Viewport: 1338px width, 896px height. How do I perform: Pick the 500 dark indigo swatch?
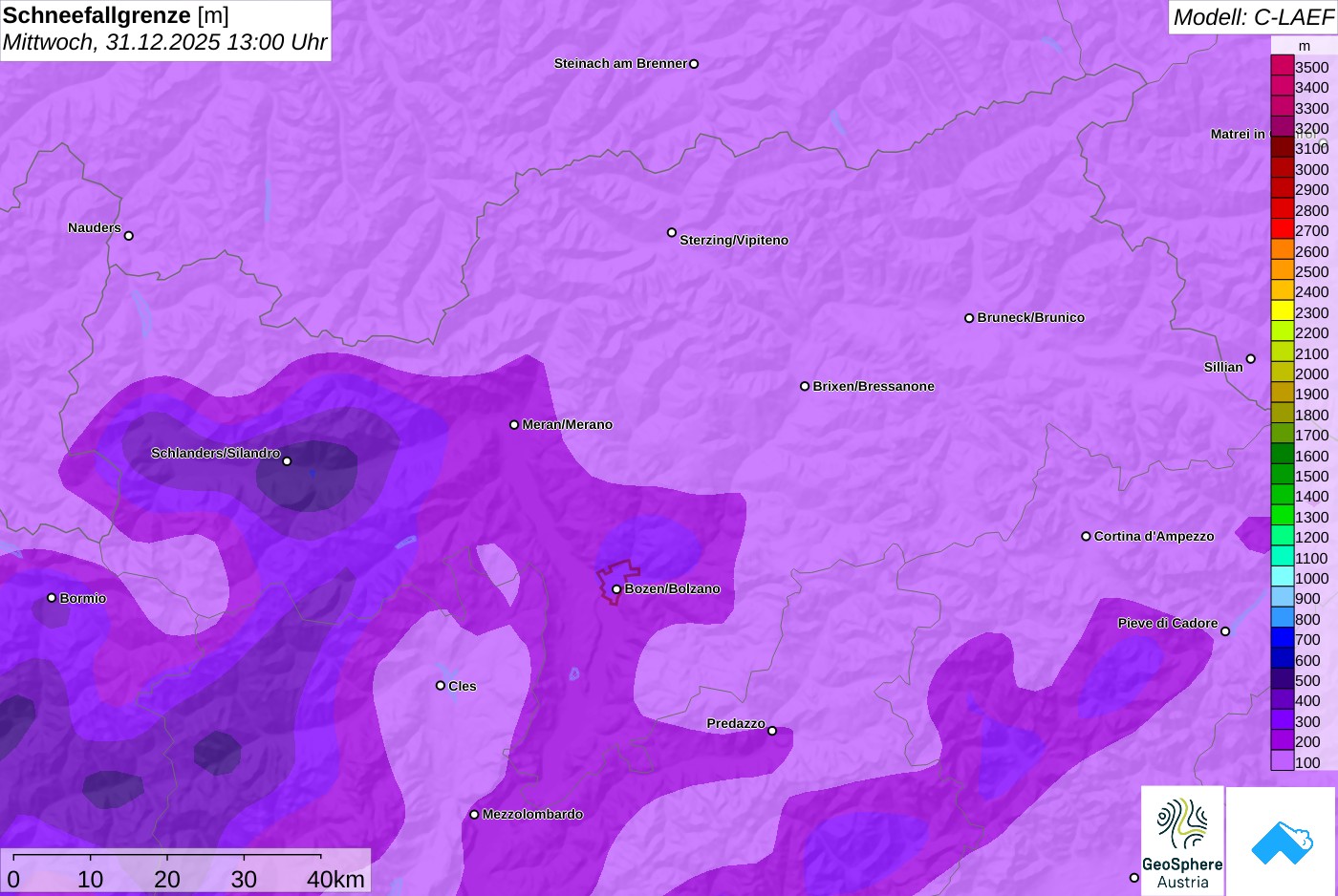[x=1283, y=679]
